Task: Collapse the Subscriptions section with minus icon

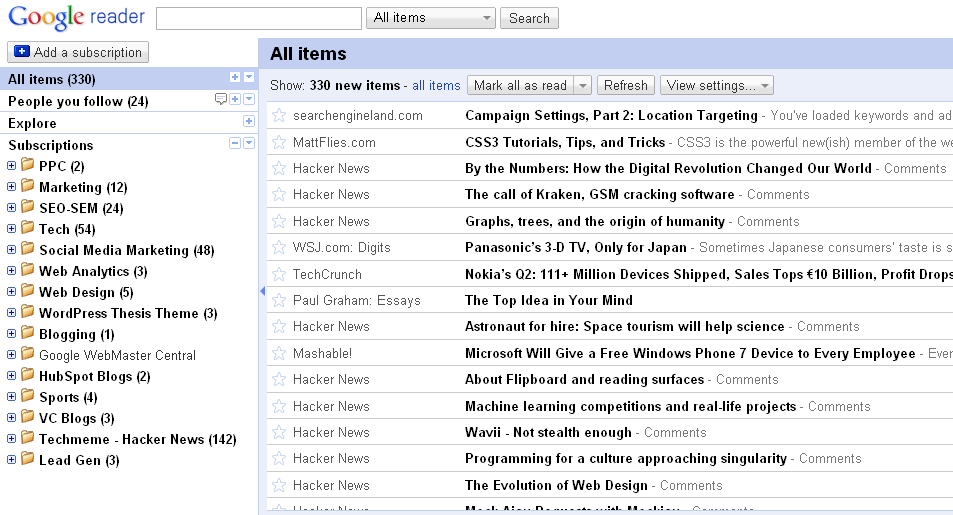Action: [x=235, y=143]
